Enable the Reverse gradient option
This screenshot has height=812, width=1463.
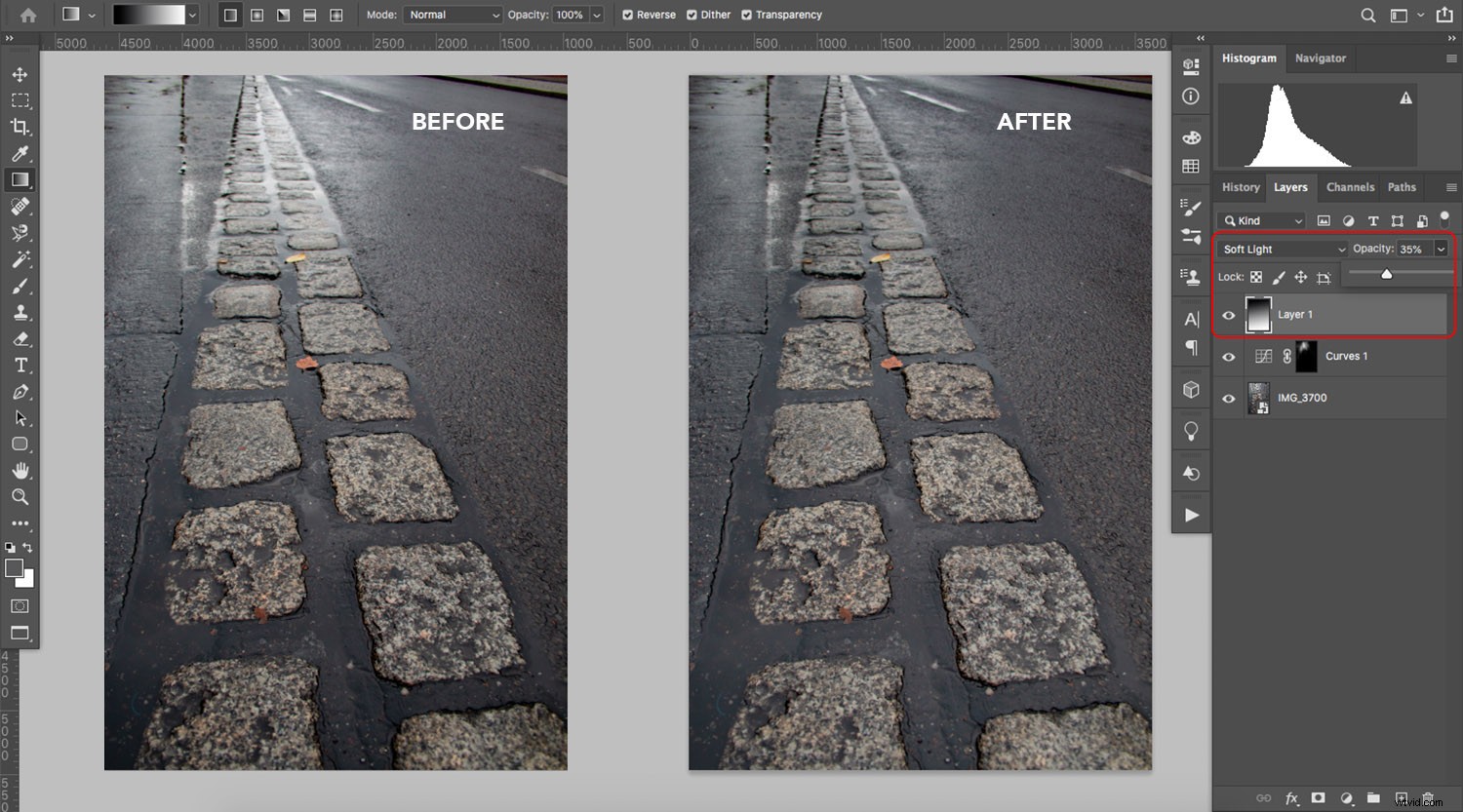pos(625,15)
